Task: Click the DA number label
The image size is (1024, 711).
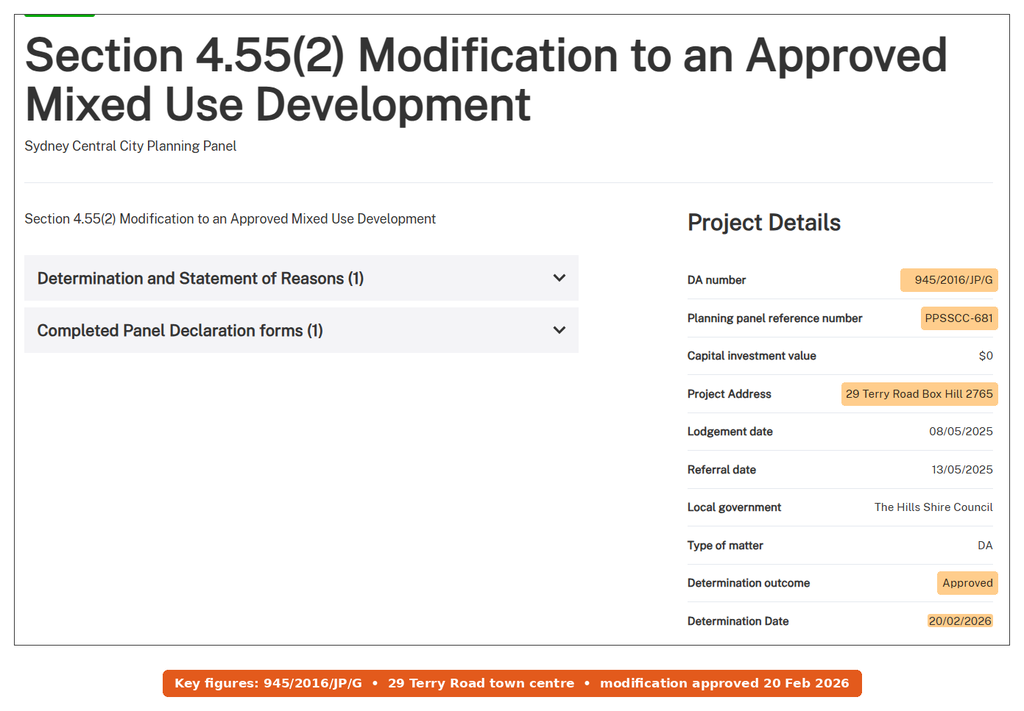Action: [x=716, y=280]
